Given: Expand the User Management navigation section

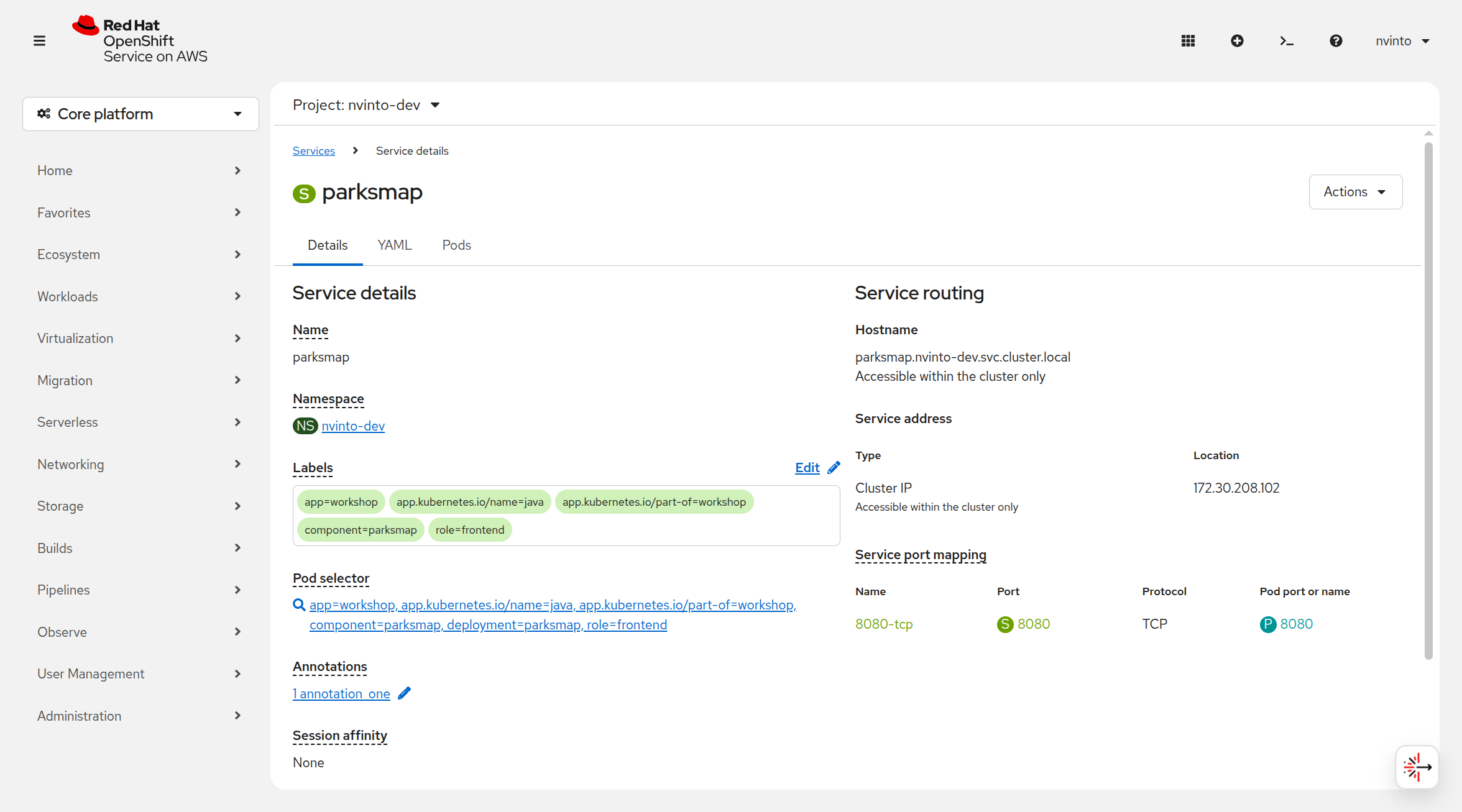Looking at the screenshot, I should click(140, 673).
